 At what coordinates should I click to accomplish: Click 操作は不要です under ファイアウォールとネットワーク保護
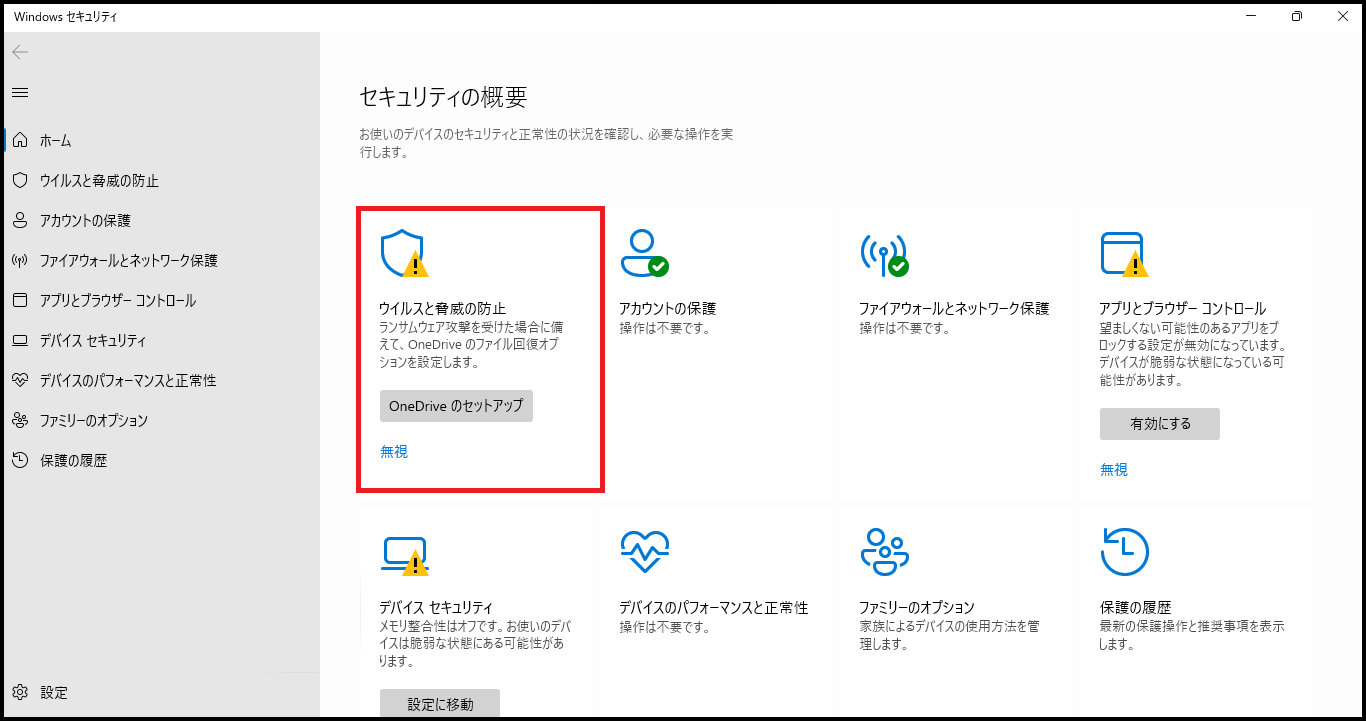pyautogui.click(x=905, y=328)
